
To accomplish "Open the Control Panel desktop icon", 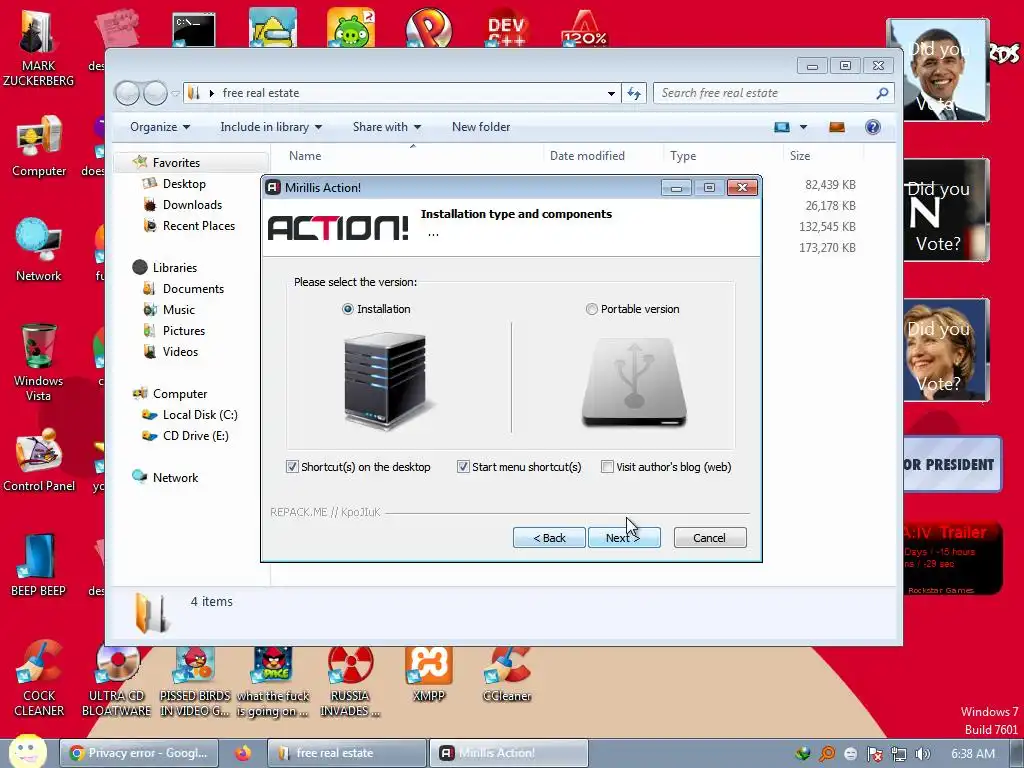I will 39,460.
